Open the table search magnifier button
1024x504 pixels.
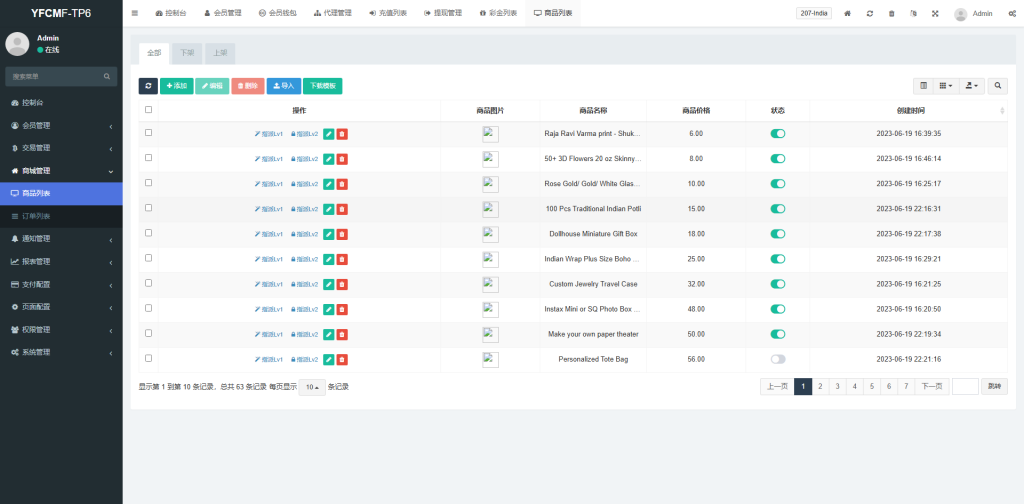click(997, 86)
